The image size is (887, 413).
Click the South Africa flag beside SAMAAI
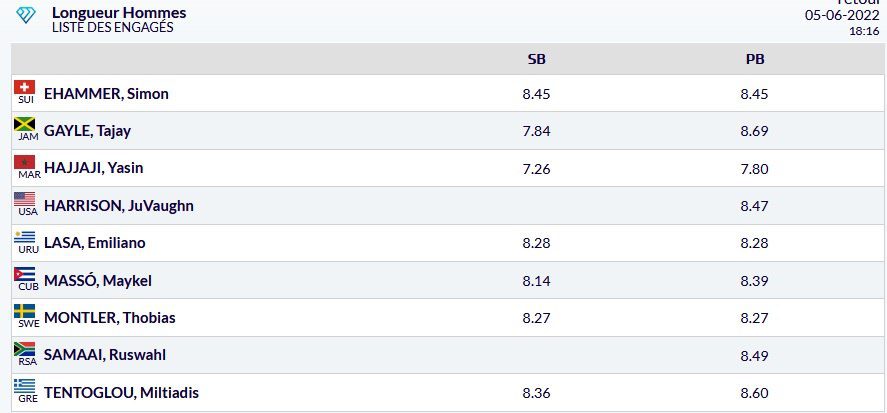tap(24, 349)
